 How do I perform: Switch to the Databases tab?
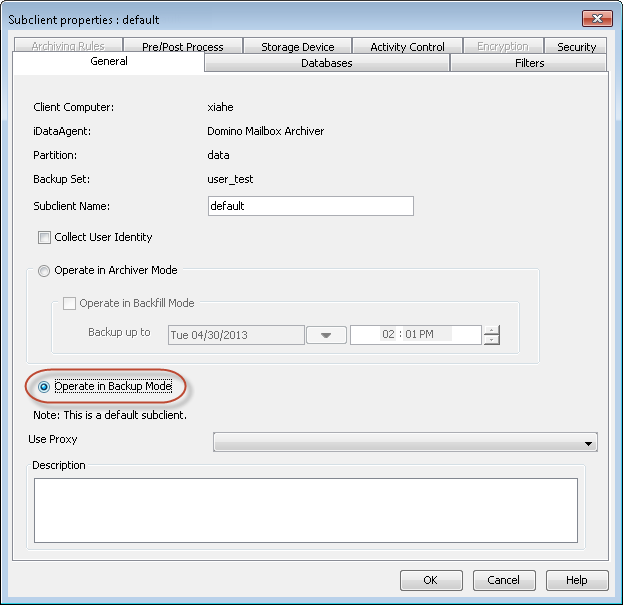coord(326,63)
